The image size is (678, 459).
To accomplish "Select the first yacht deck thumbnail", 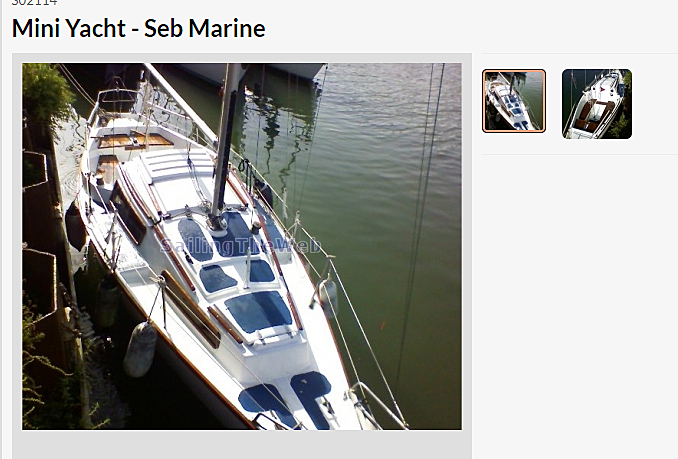I will (x=514, y=101).
